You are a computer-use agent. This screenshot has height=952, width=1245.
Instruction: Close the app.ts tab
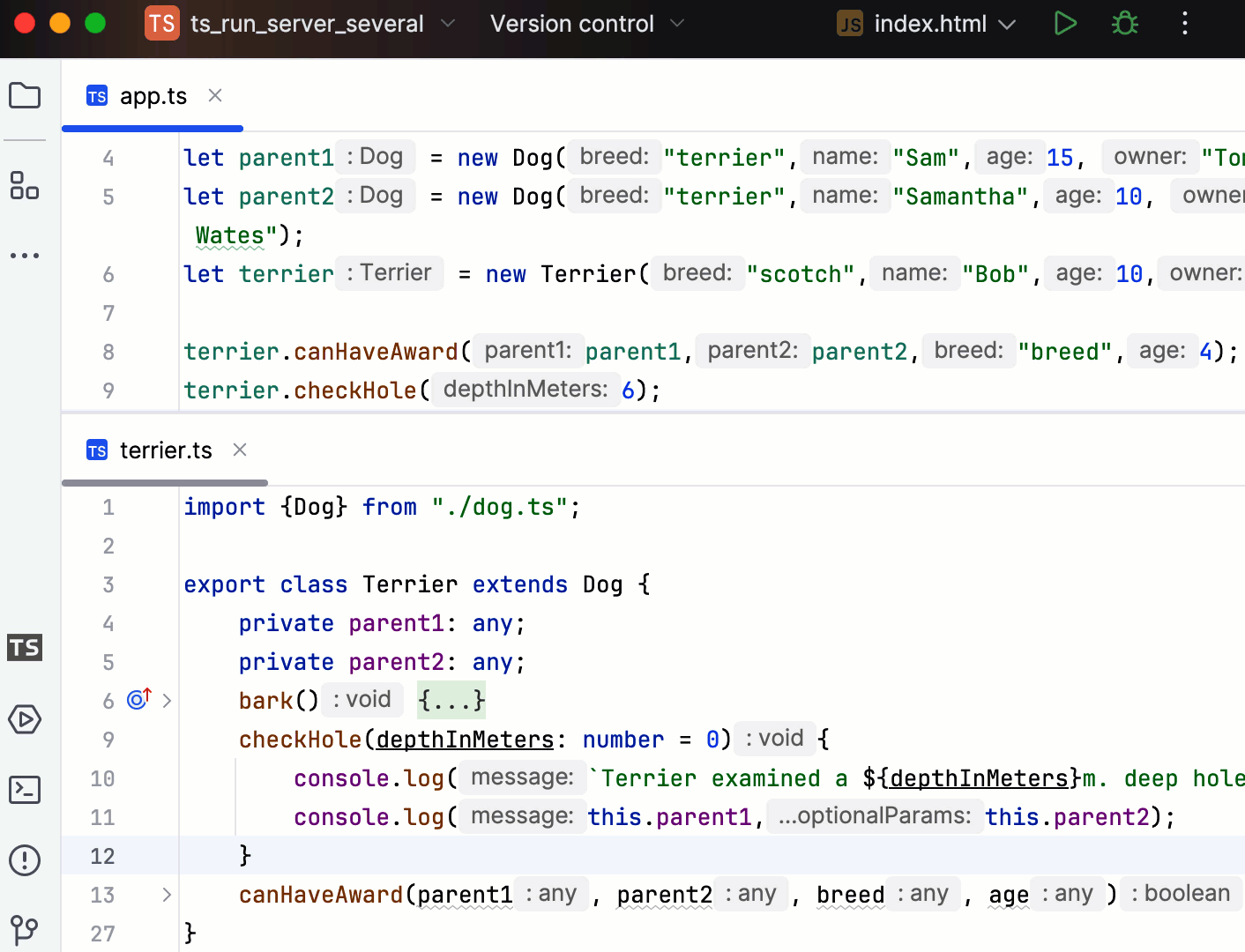point(215,95)
